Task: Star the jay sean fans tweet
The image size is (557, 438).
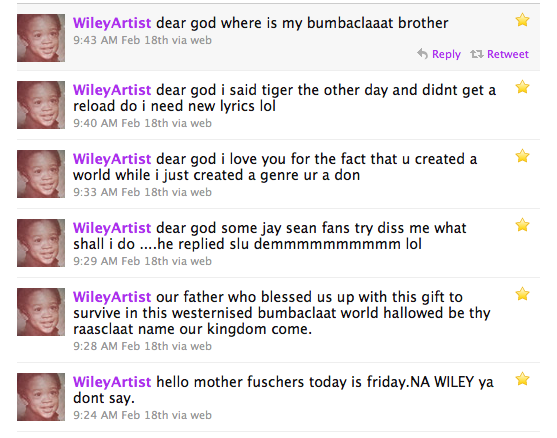Action: click(x=523, y=225)
